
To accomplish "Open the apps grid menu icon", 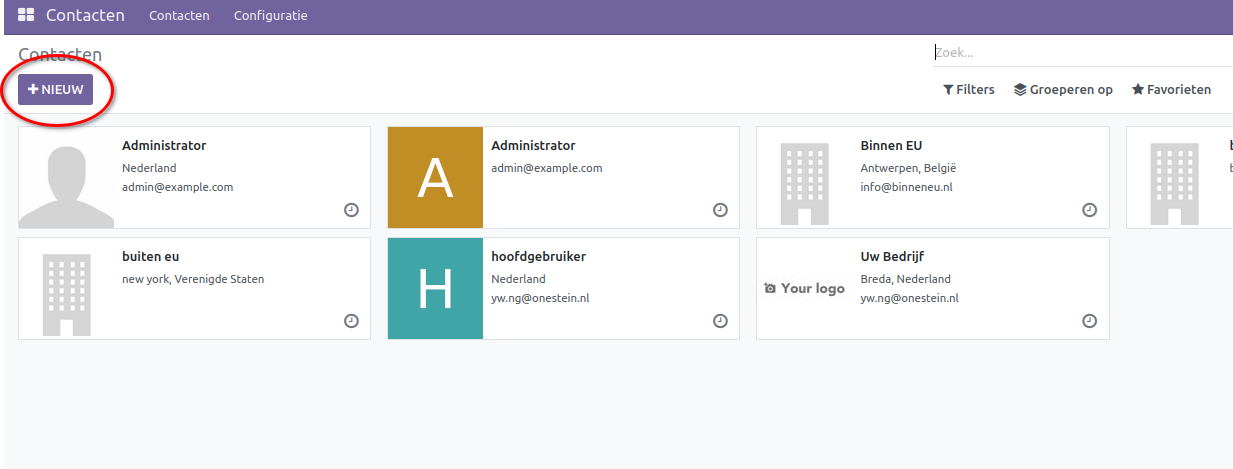I will 26,16.
